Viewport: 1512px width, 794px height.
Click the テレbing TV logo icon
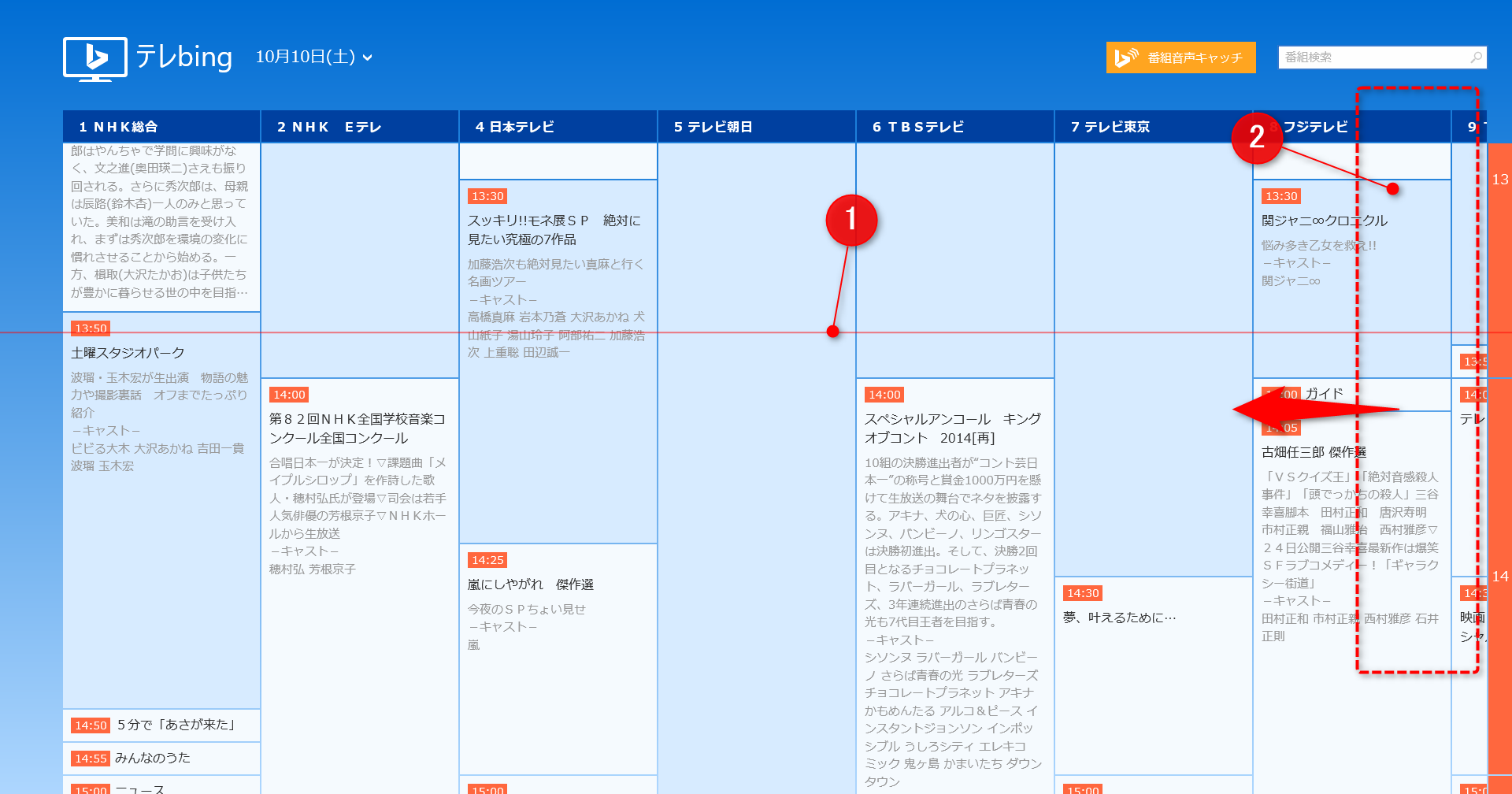coord(95,59)
